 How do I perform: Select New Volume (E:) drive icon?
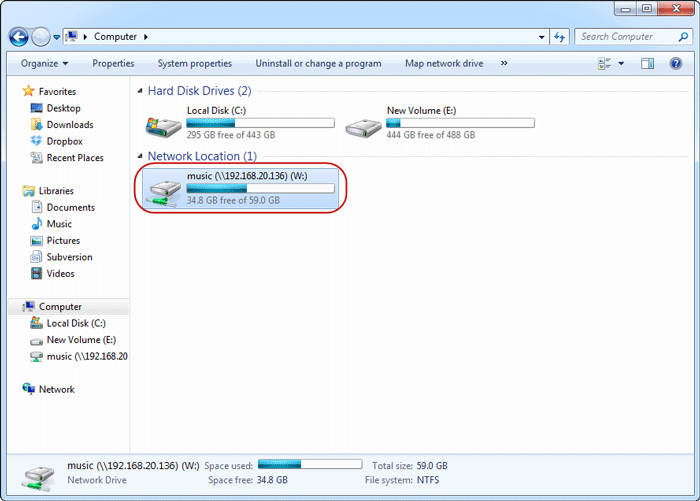tap(363, 128)
